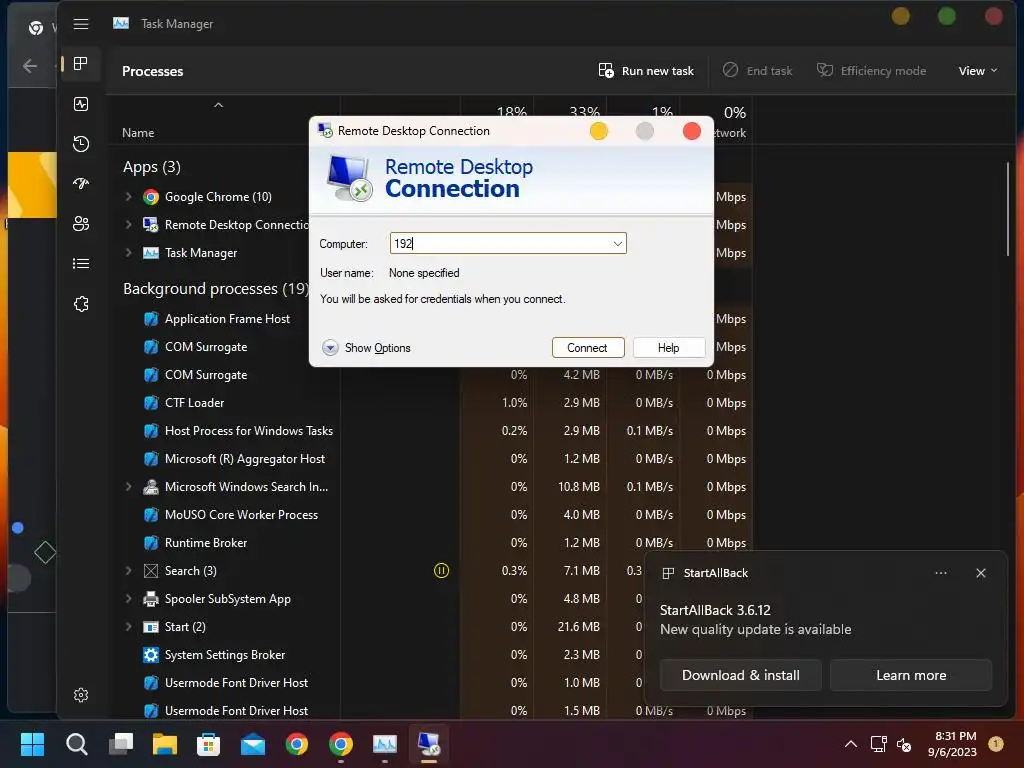Show hidden system tray icons

pyautogui.click(x=850, y=744)
